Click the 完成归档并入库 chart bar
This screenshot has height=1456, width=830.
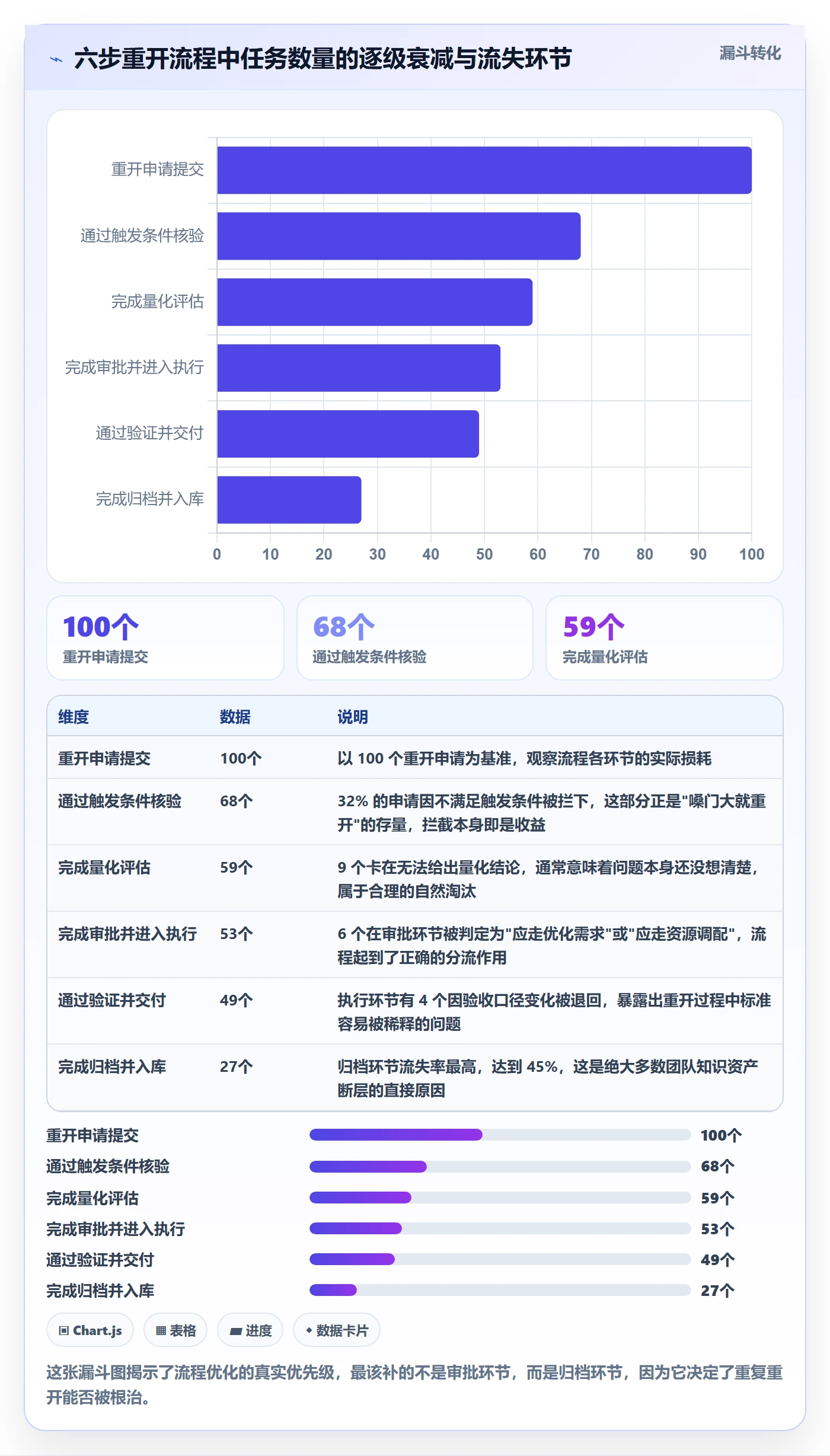click(x=289, y=500)
